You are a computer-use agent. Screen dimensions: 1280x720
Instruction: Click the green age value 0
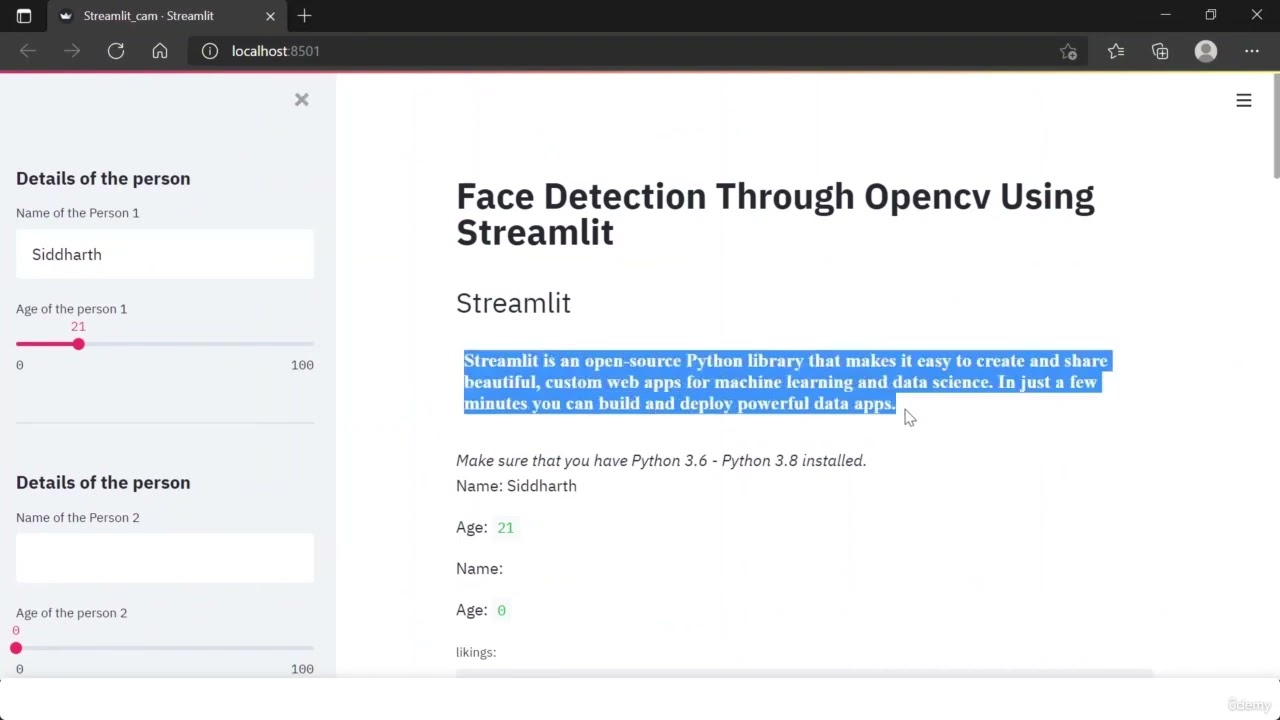[501, 610]
